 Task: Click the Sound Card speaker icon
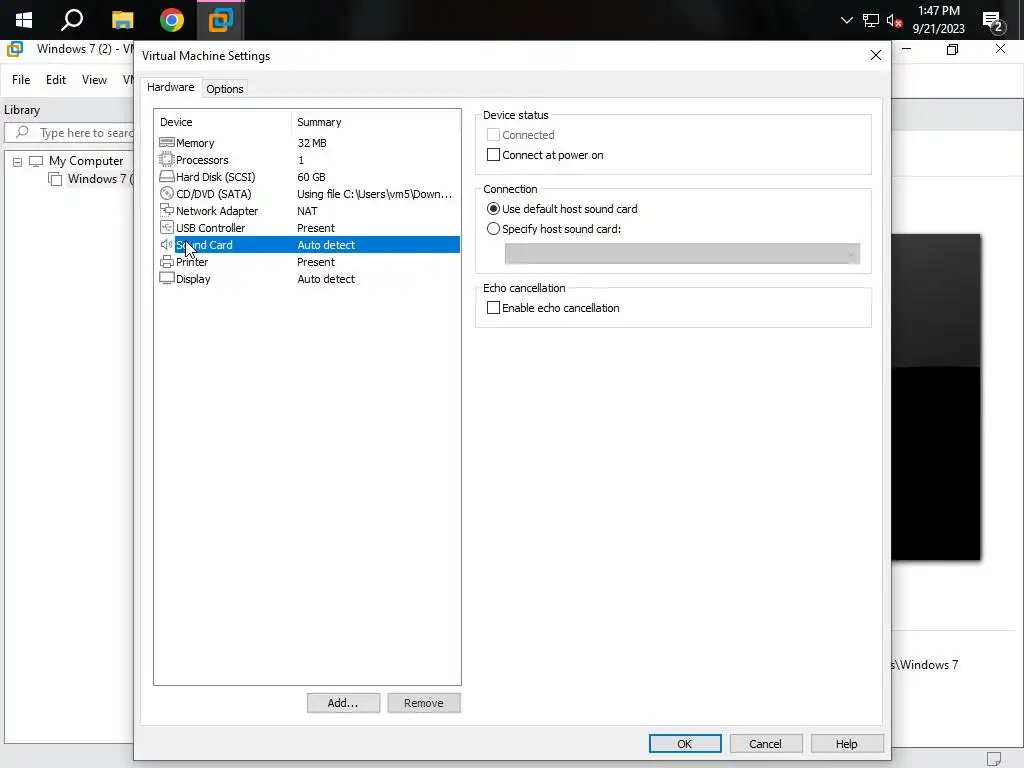167,244
